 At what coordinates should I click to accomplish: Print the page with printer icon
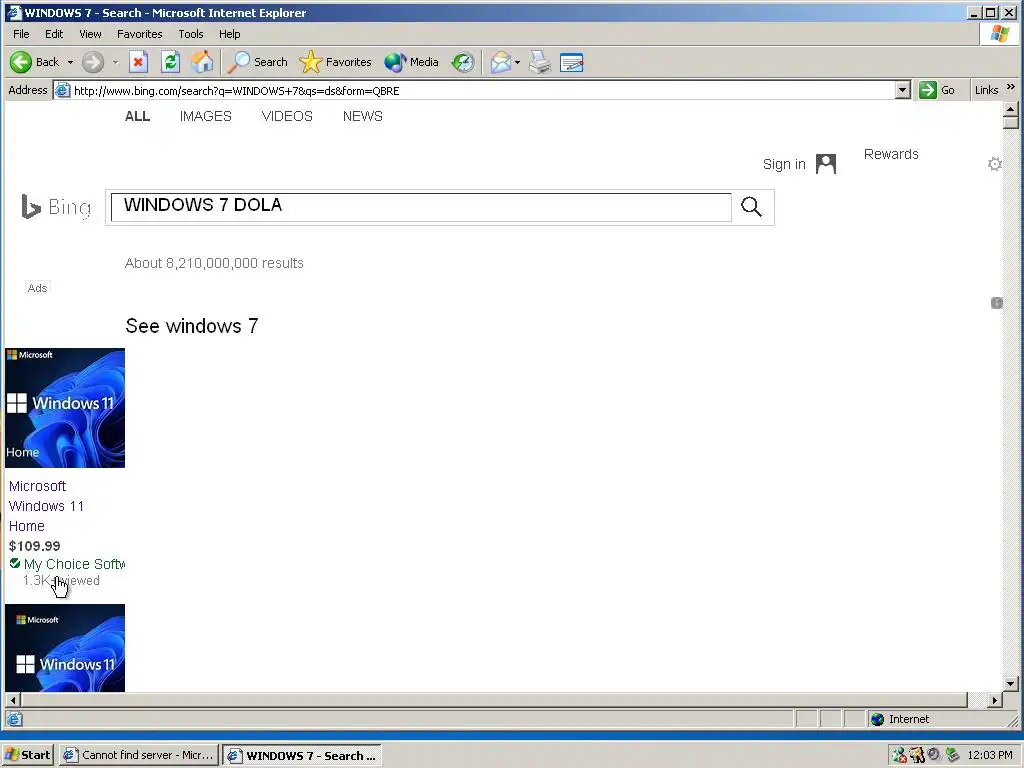[540, 62]
